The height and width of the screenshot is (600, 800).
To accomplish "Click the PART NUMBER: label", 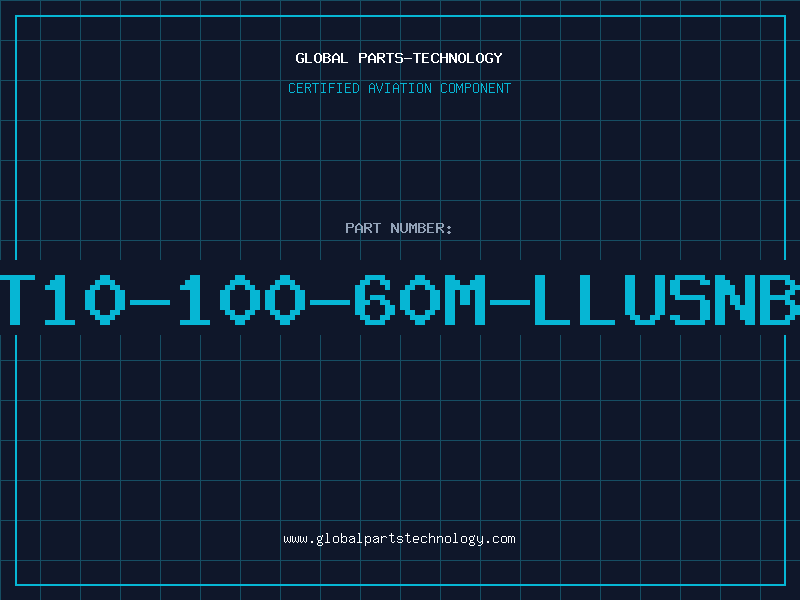I will pos(399,228).
